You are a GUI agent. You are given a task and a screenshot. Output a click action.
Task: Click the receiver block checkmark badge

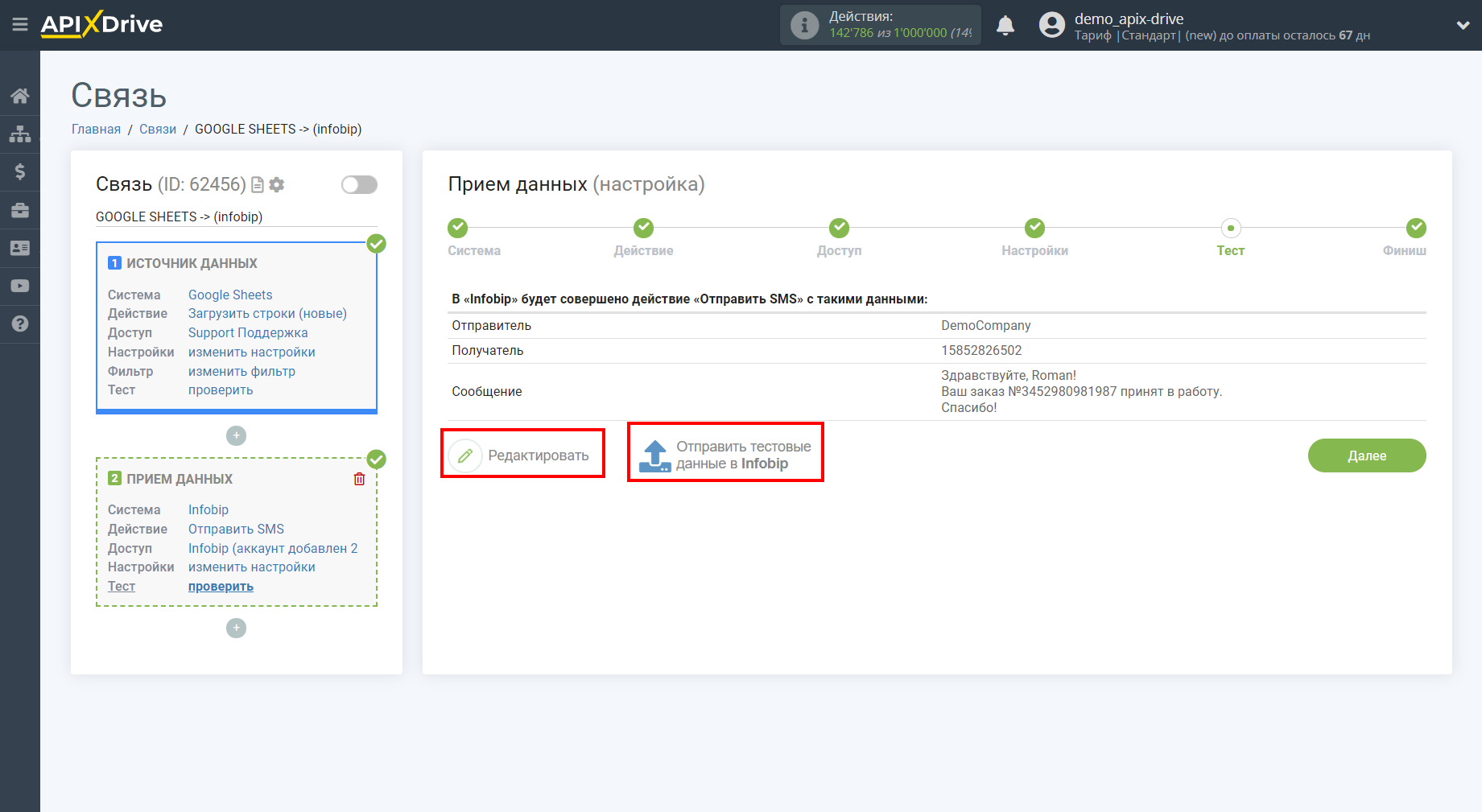[377, 460]
